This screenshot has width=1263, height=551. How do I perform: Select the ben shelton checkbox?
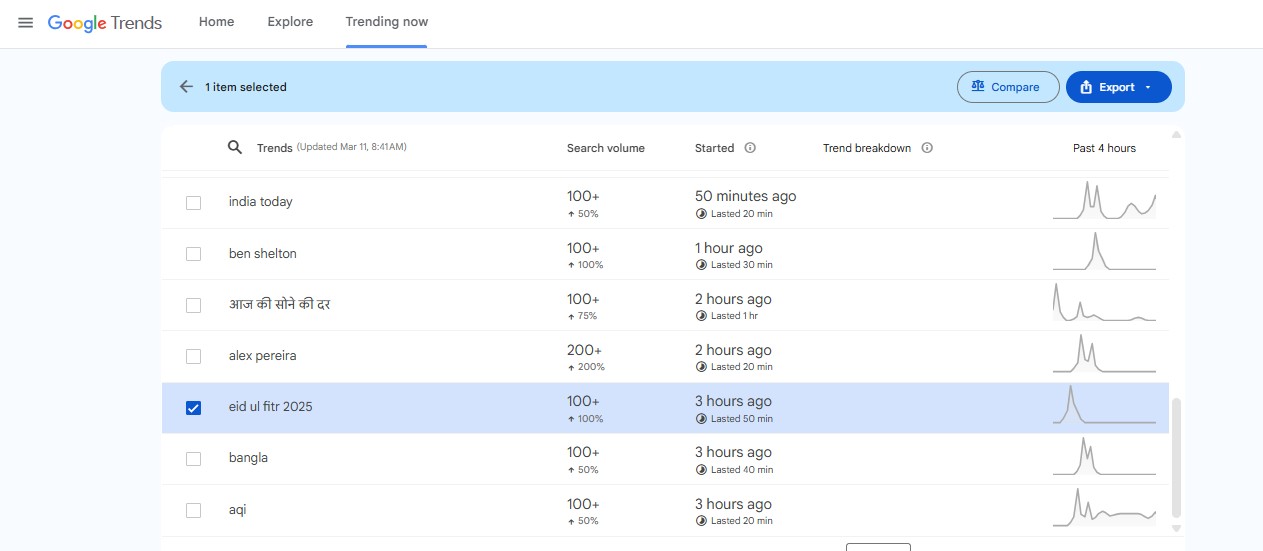coord(194,254)
